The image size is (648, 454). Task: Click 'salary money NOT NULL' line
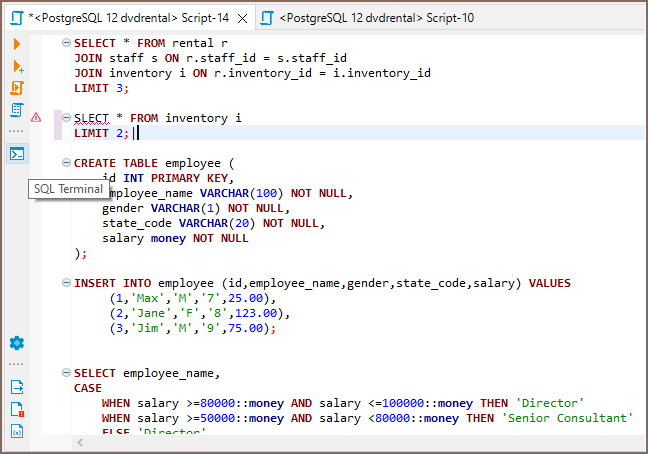pos(175,239)
